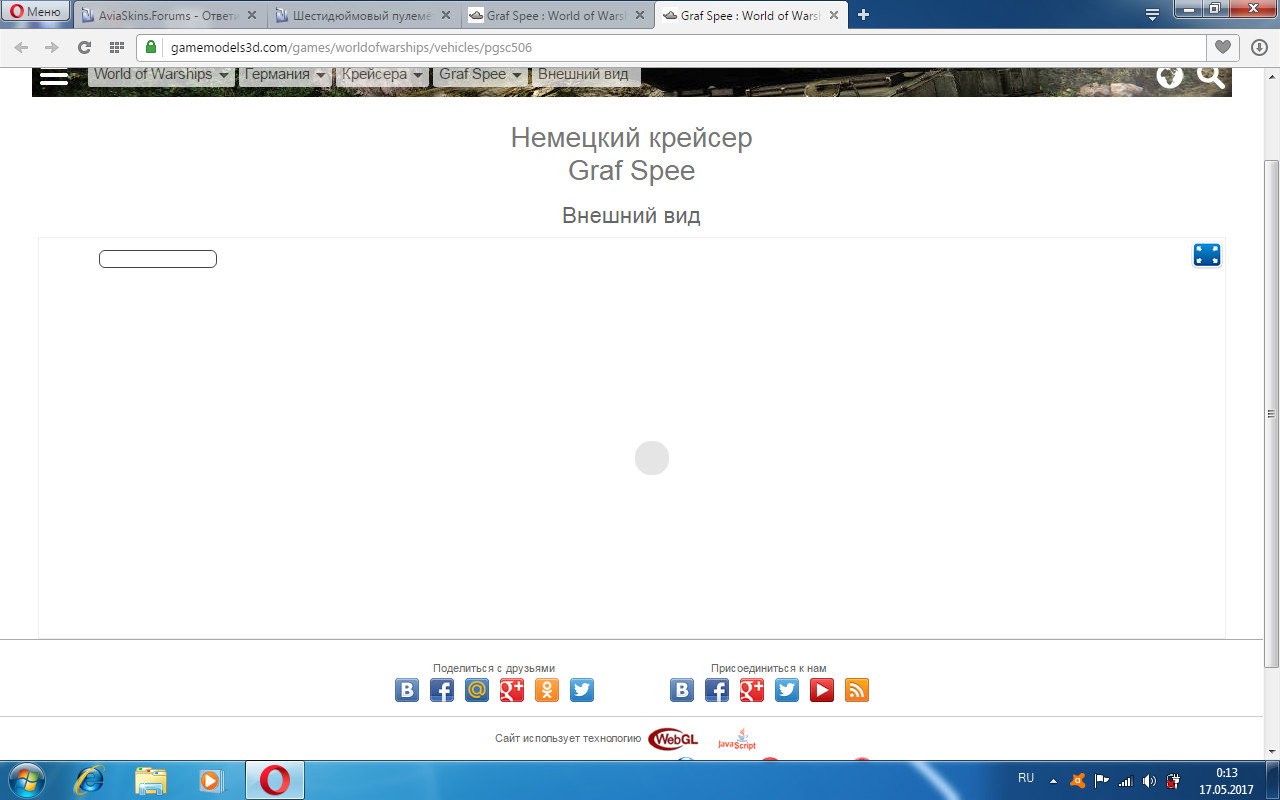Join Facebook page under Присоединиться к нам
1280x800 pixels.
click(717, 690)
